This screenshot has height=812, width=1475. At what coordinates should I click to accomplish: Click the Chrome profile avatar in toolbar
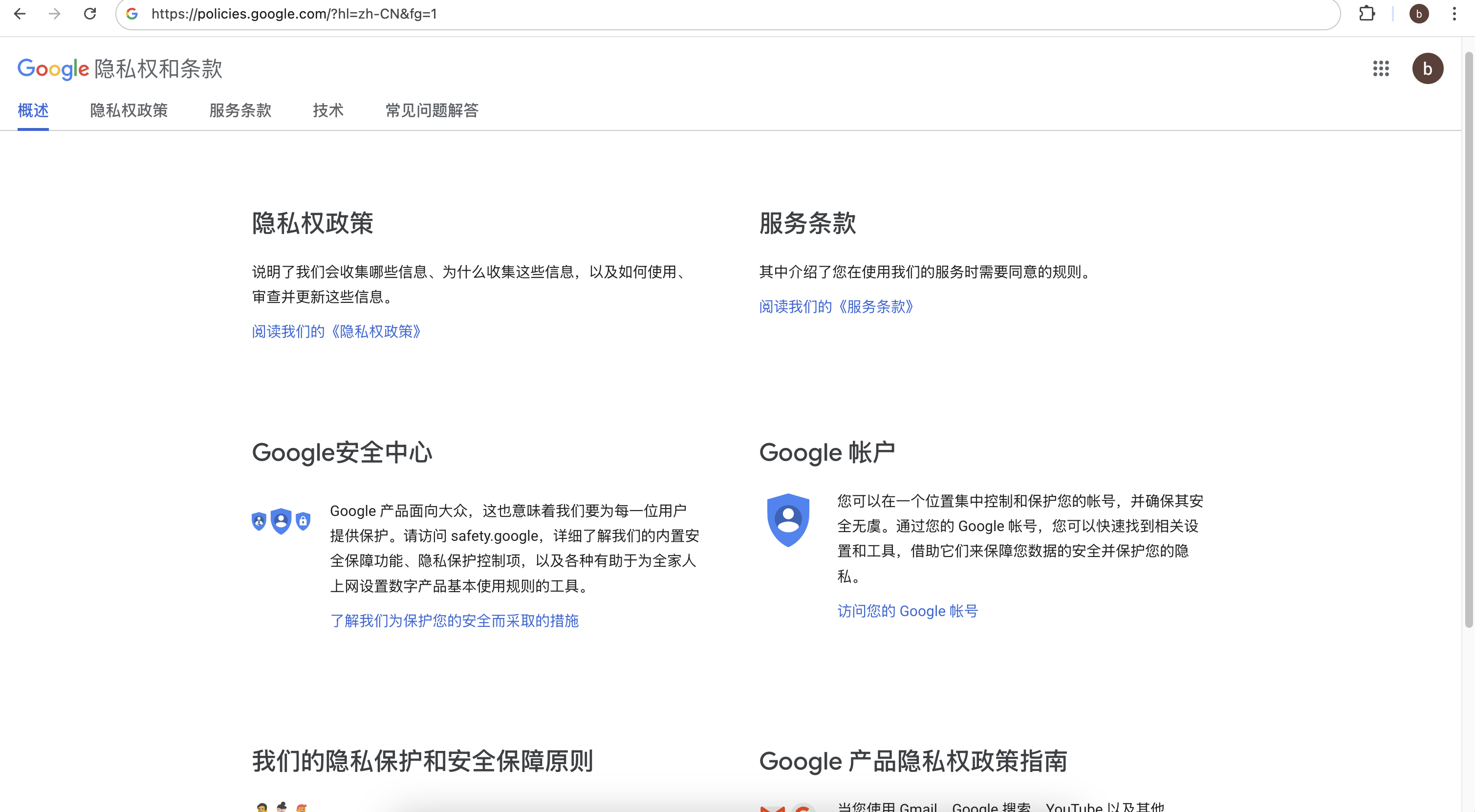pos(1418,14)
